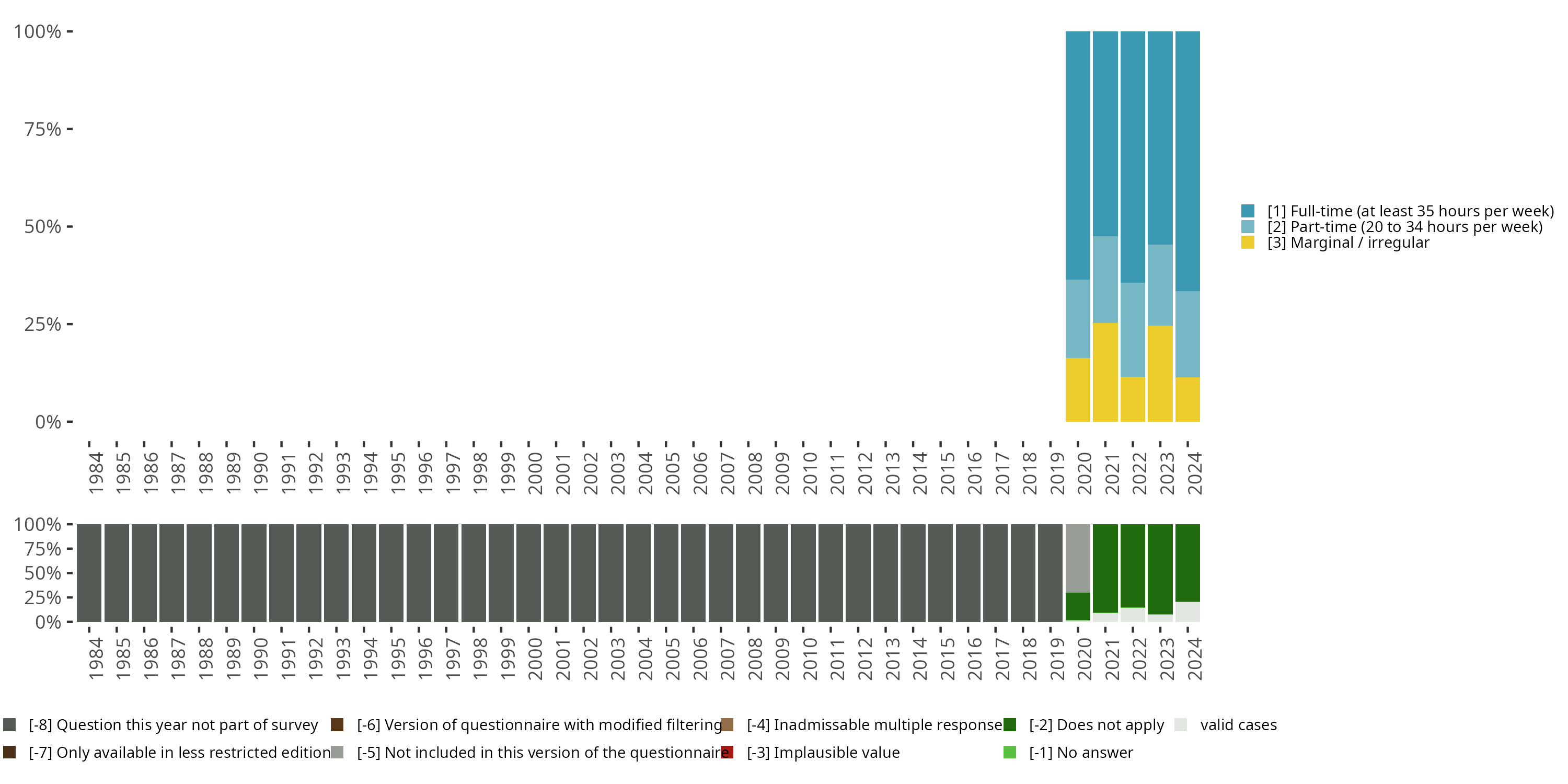Click the valid cases legend swatch
Viewport: 1568px width, 784px height.
tap(1181, 724)
